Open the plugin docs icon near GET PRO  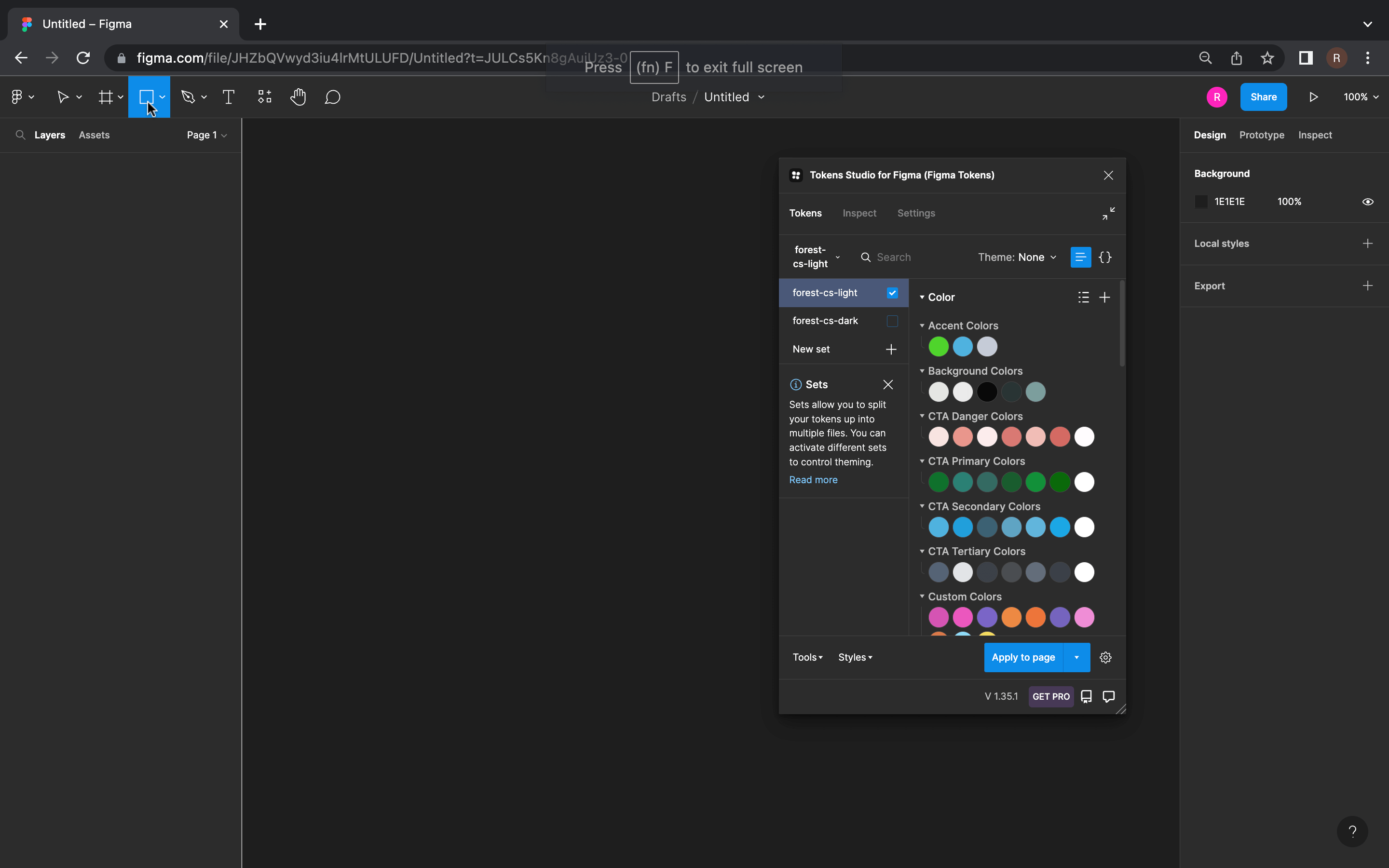coord(1086,696)
